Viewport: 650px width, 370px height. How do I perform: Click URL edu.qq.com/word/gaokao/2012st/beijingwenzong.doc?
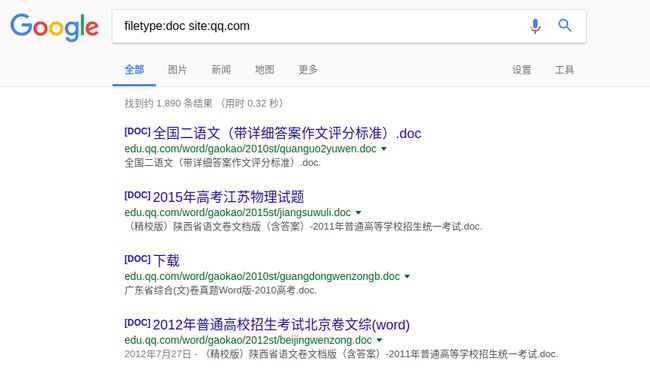(248, 340)
